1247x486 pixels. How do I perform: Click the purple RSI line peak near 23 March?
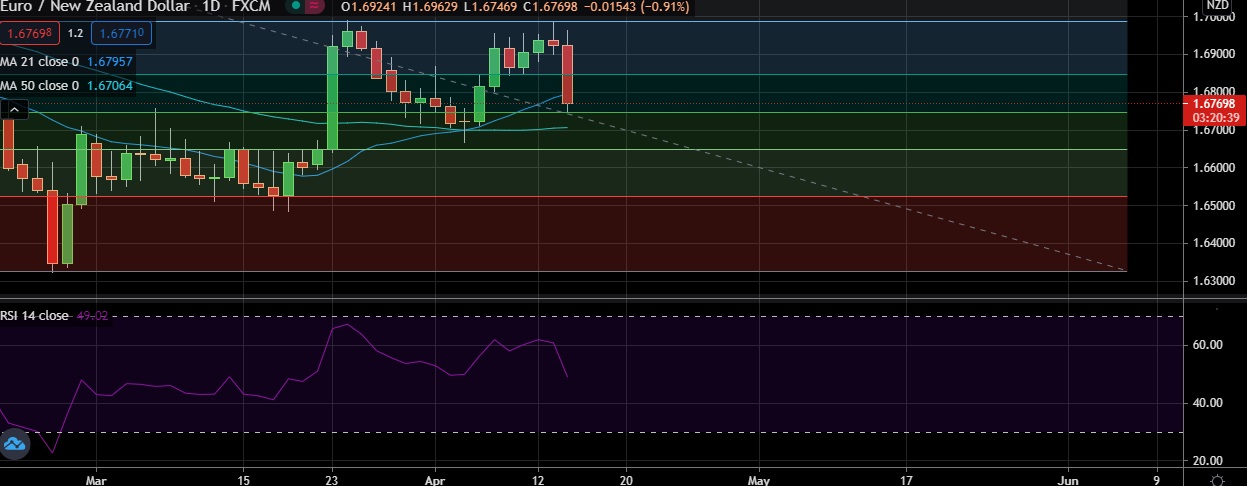(346, 325)
